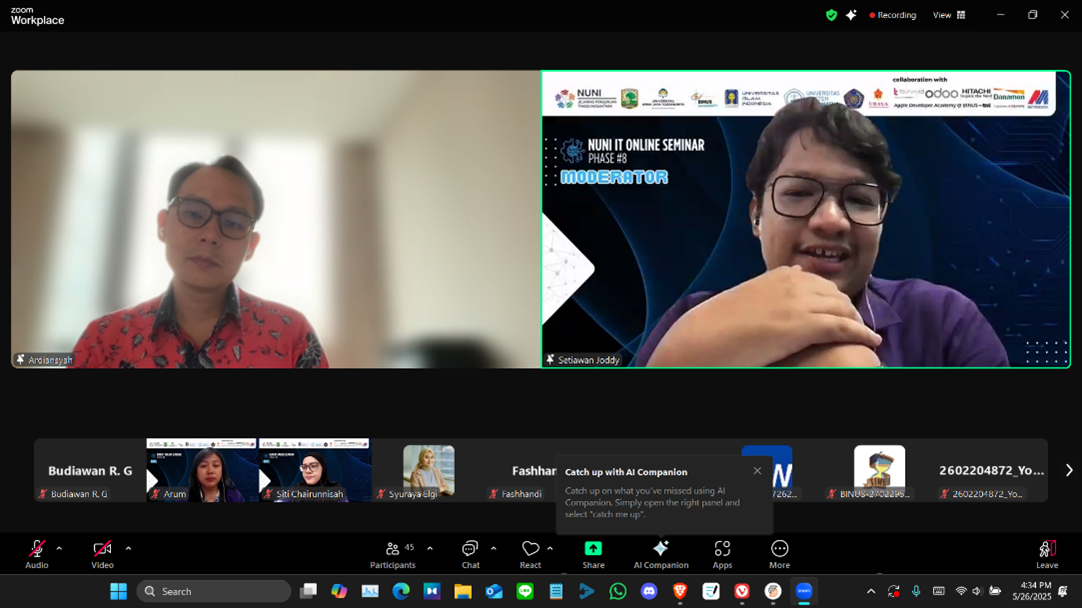Image resolution: width=1082 pixels, height=608 pixels.
Task: Select Arum's video thumbnail
Action: 201,470
